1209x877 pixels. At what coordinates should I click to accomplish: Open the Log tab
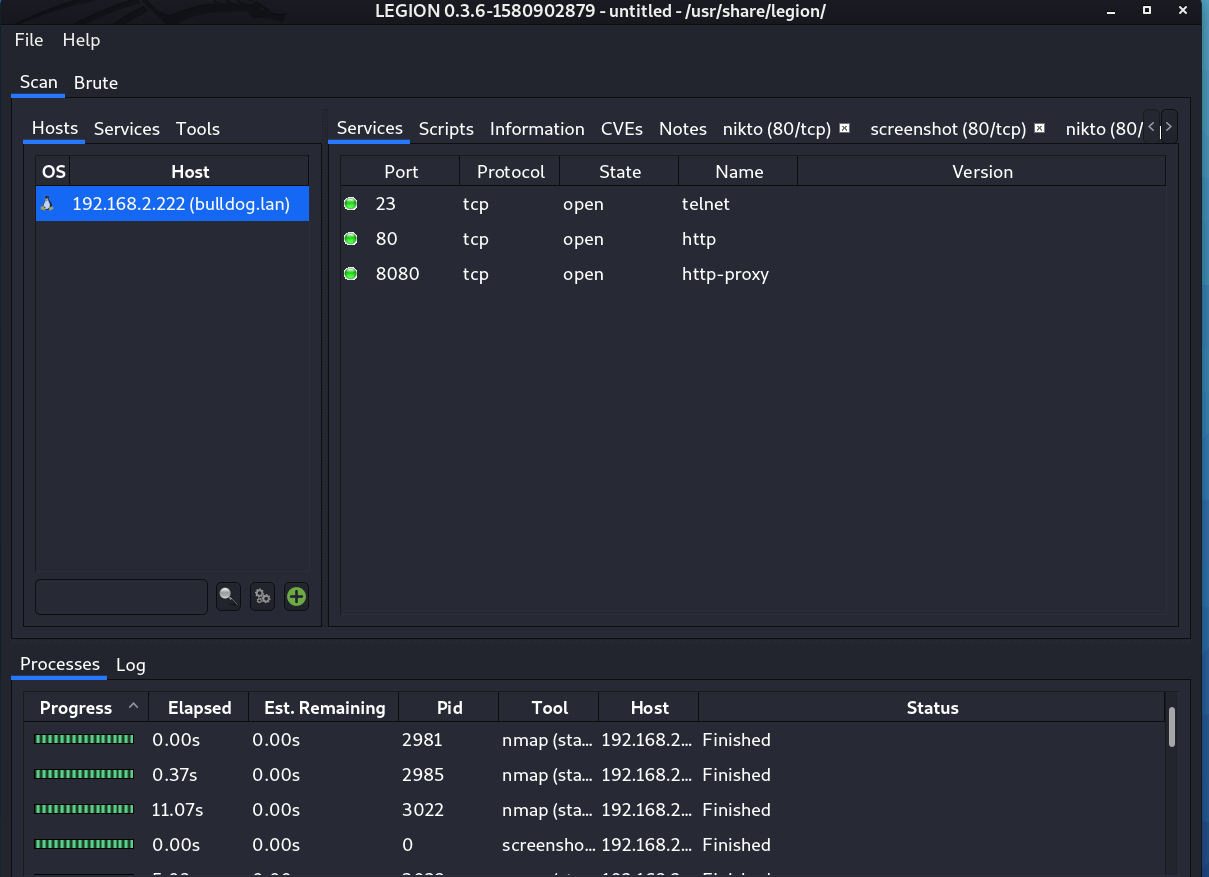pos(131,665)
